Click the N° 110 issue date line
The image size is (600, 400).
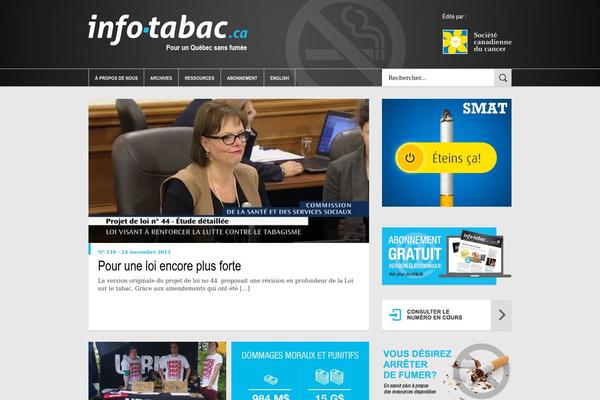point(134,252)
